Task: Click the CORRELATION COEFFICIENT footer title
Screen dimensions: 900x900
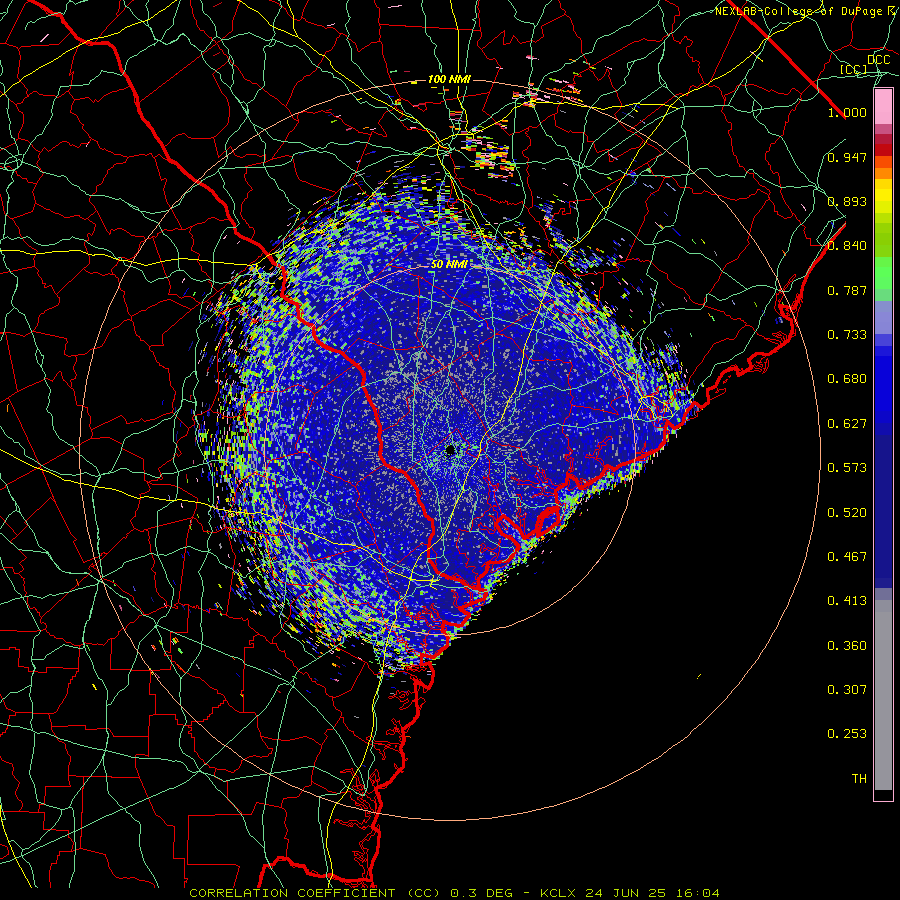Action: pyautogui.click(x=292, y=893)
